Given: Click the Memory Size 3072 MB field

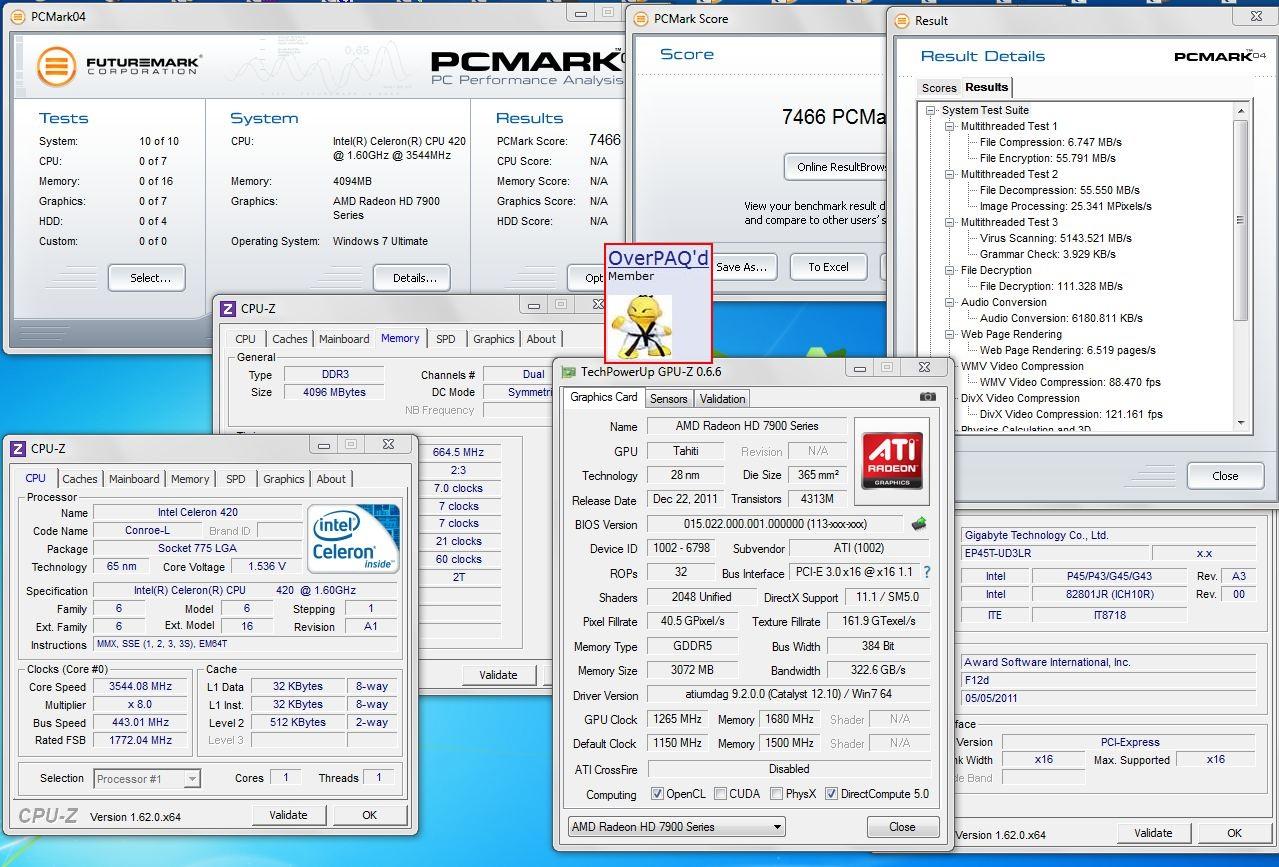Looking at the screenshot, I should (x=693, y=670).
